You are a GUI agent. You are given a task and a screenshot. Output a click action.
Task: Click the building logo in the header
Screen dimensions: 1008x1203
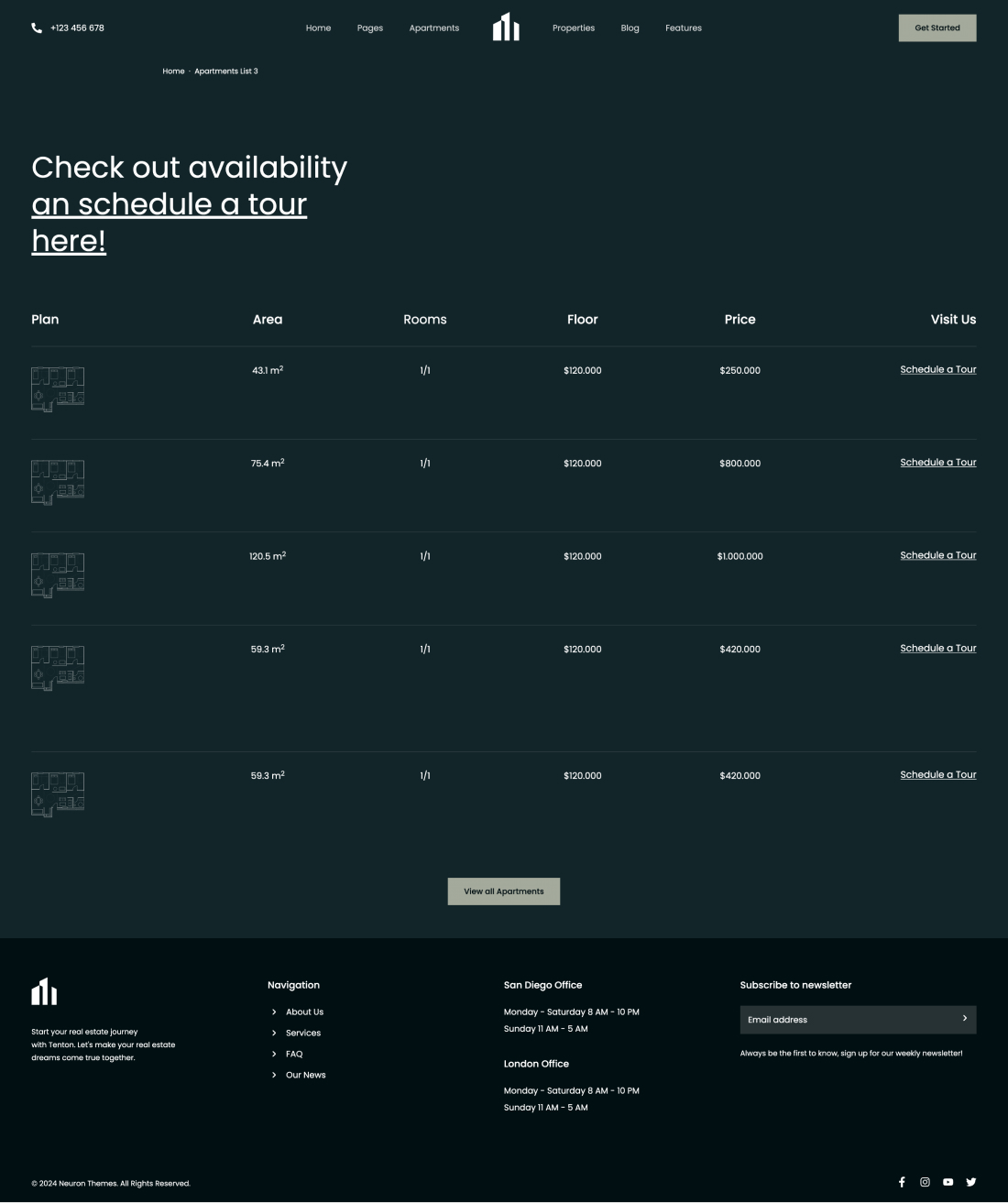506,27
